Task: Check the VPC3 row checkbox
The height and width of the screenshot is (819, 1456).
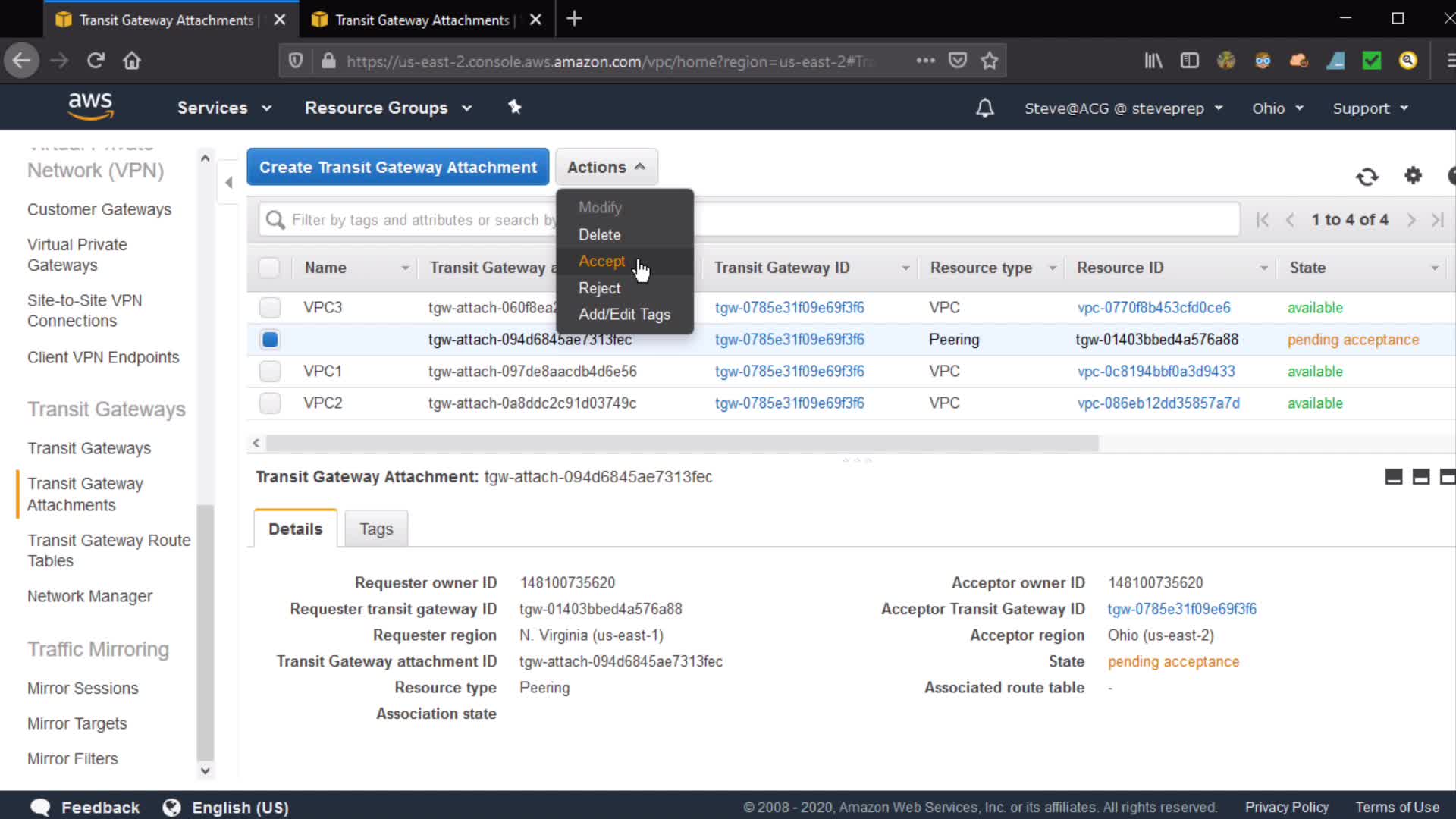Action: 270,308
